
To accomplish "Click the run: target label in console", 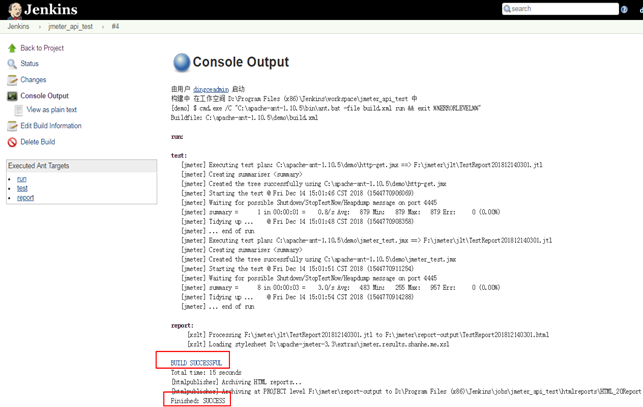I will [x=177, y=137].
